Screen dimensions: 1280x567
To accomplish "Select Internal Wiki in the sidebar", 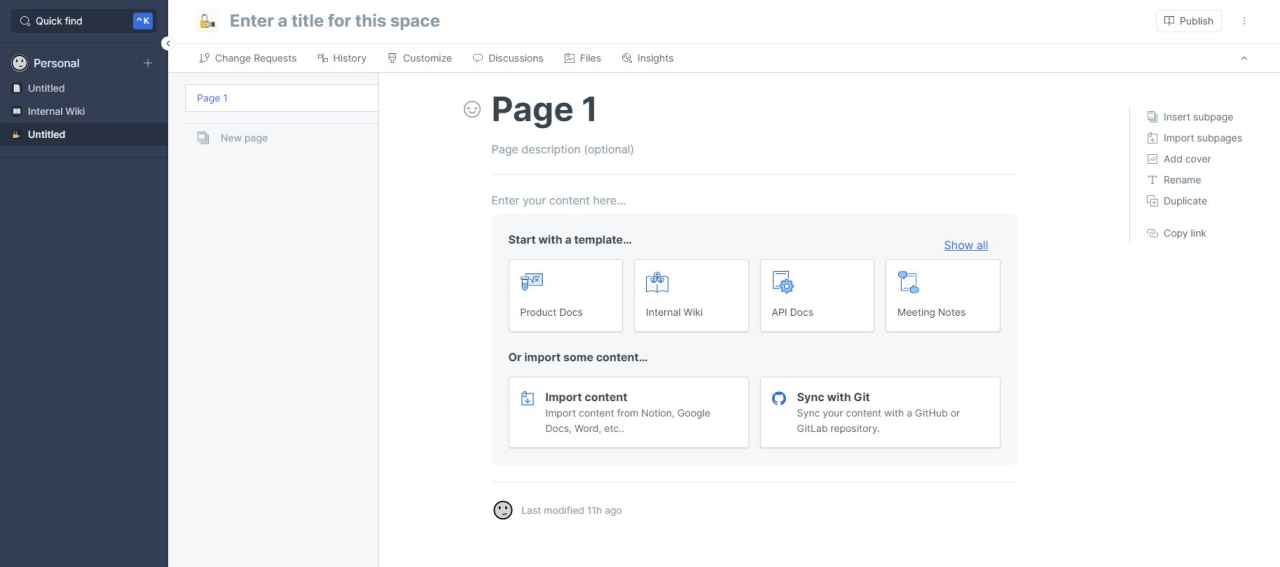I will (x=56, y=111).
